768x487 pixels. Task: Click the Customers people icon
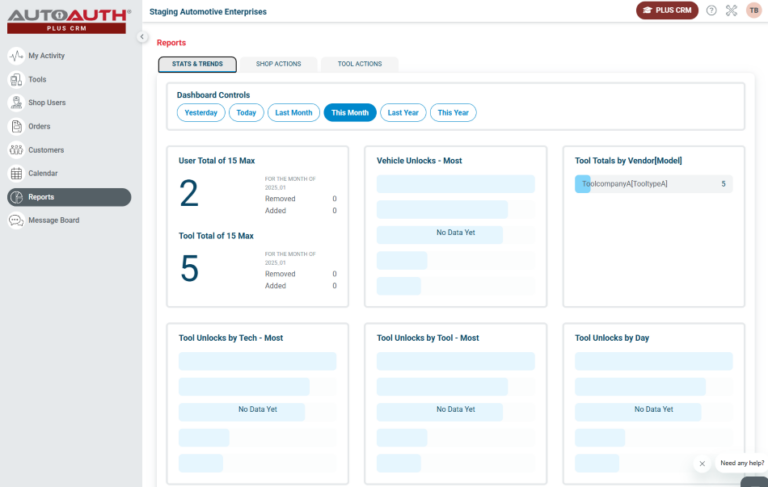(16, 150)
